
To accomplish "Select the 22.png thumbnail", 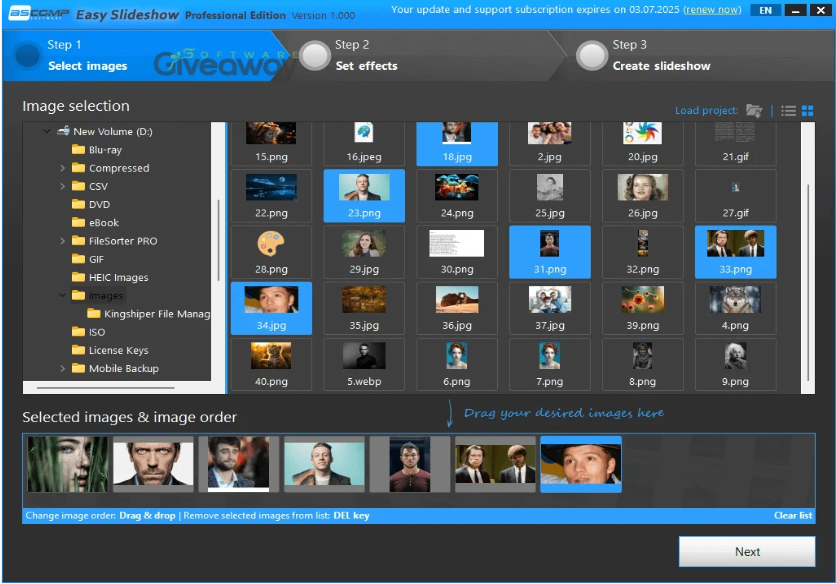I will 271,196.
